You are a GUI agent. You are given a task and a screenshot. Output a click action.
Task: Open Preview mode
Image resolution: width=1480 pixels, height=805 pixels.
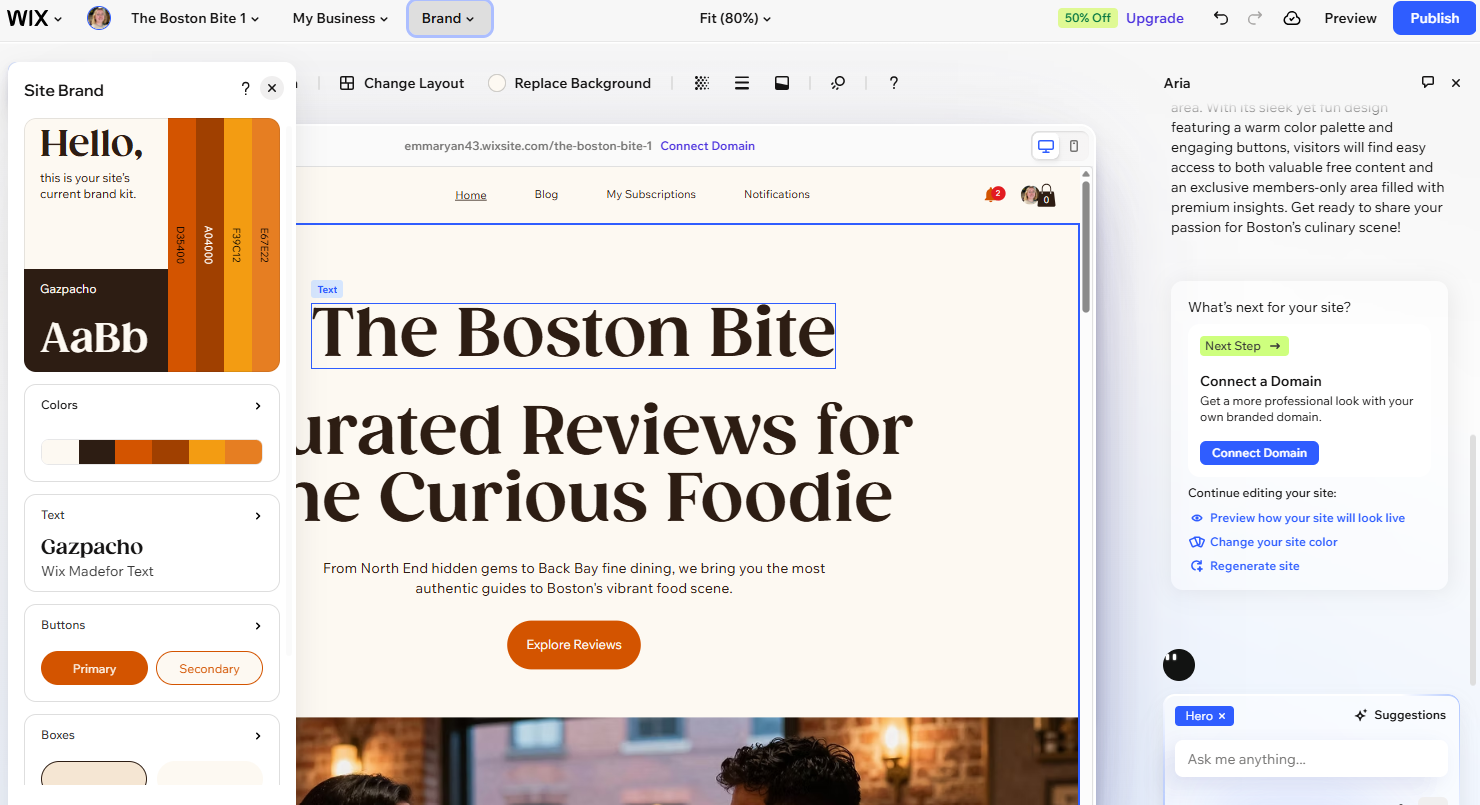(1350, 18)
